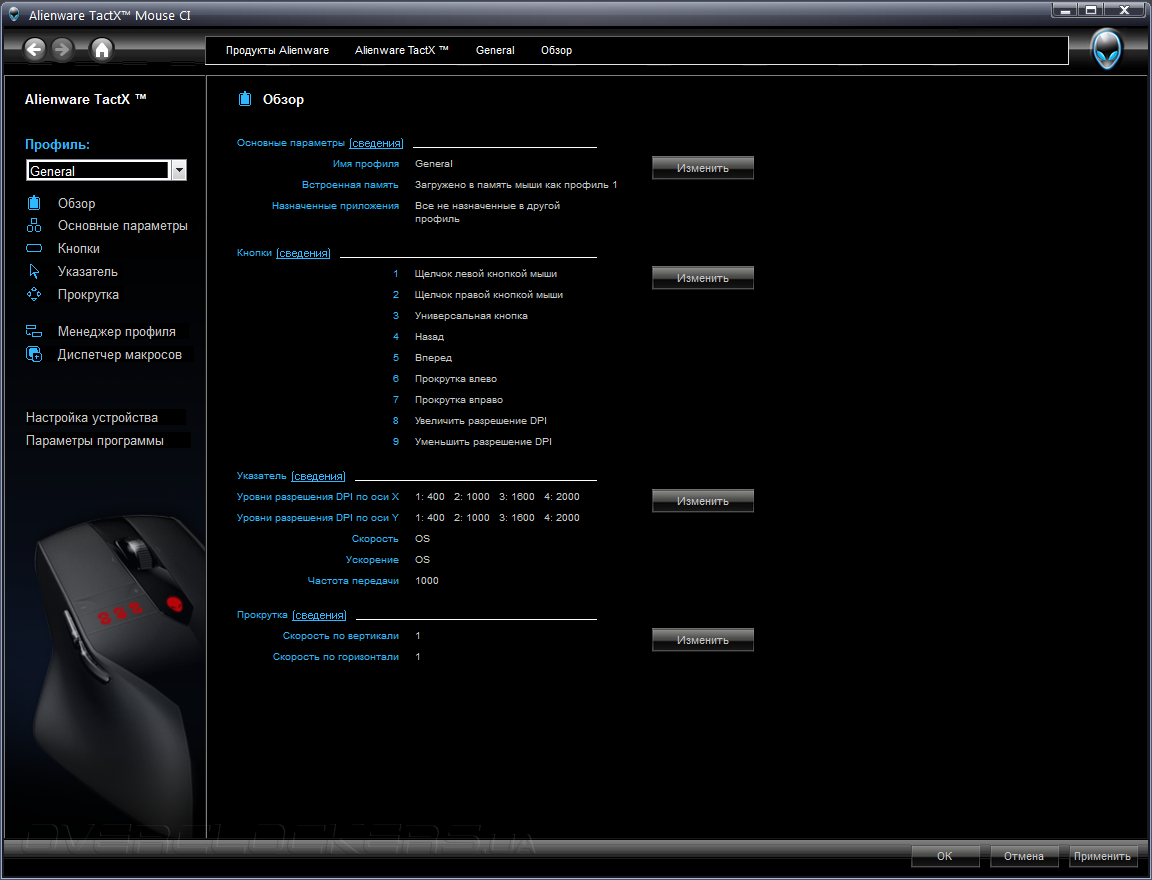Click 'Загружено в память мыши как профиль 1'

coord(516,185)
